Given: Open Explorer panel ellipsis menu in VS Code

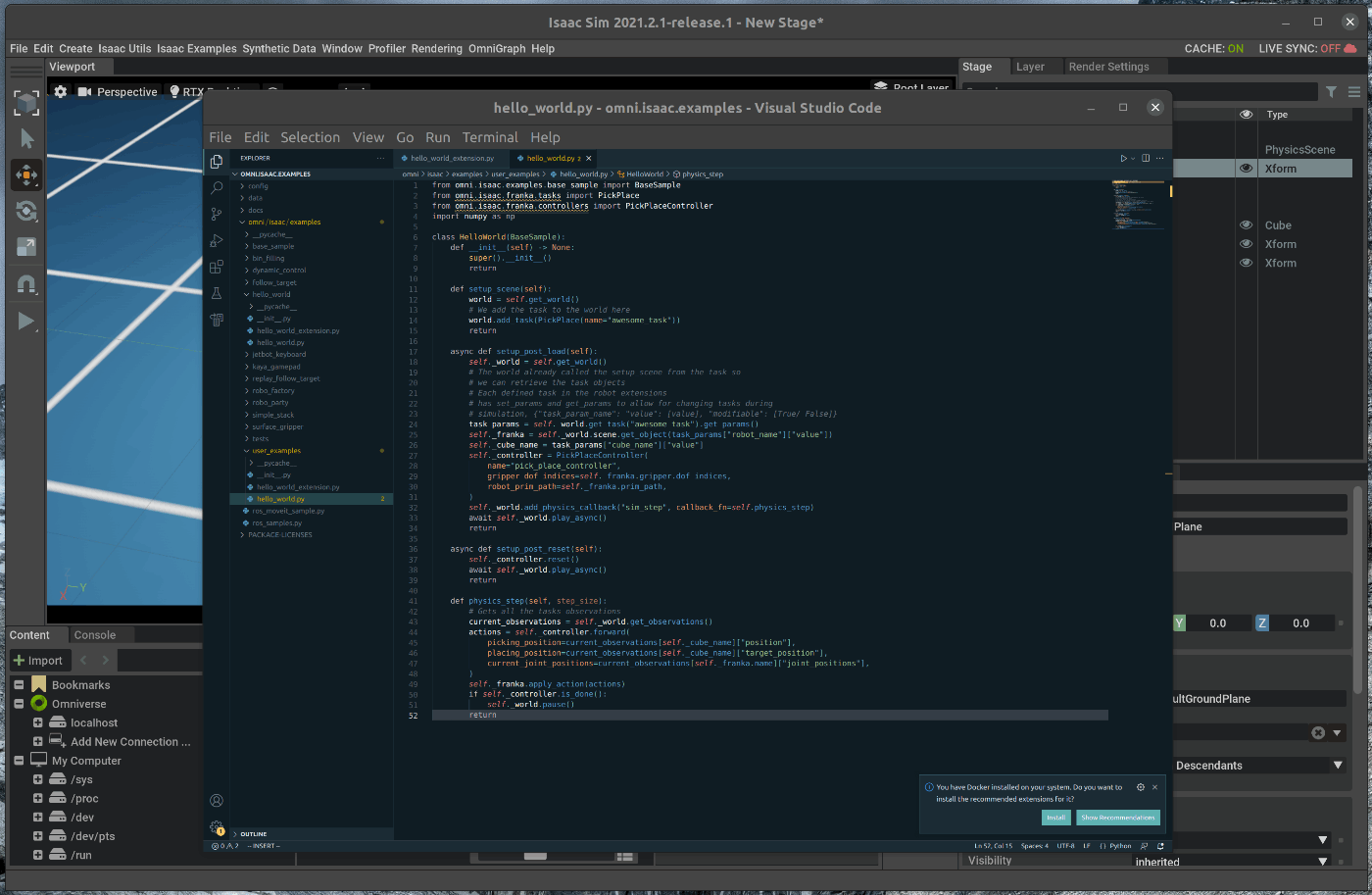Looking at the screenshot, I should (x=380, y=158).
